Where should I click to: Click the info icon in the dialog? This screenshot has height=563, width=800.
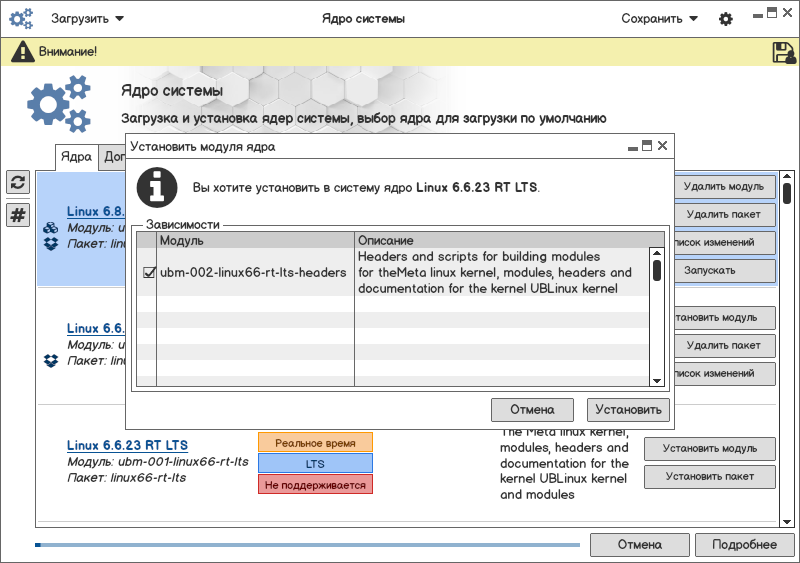(157, 187)
